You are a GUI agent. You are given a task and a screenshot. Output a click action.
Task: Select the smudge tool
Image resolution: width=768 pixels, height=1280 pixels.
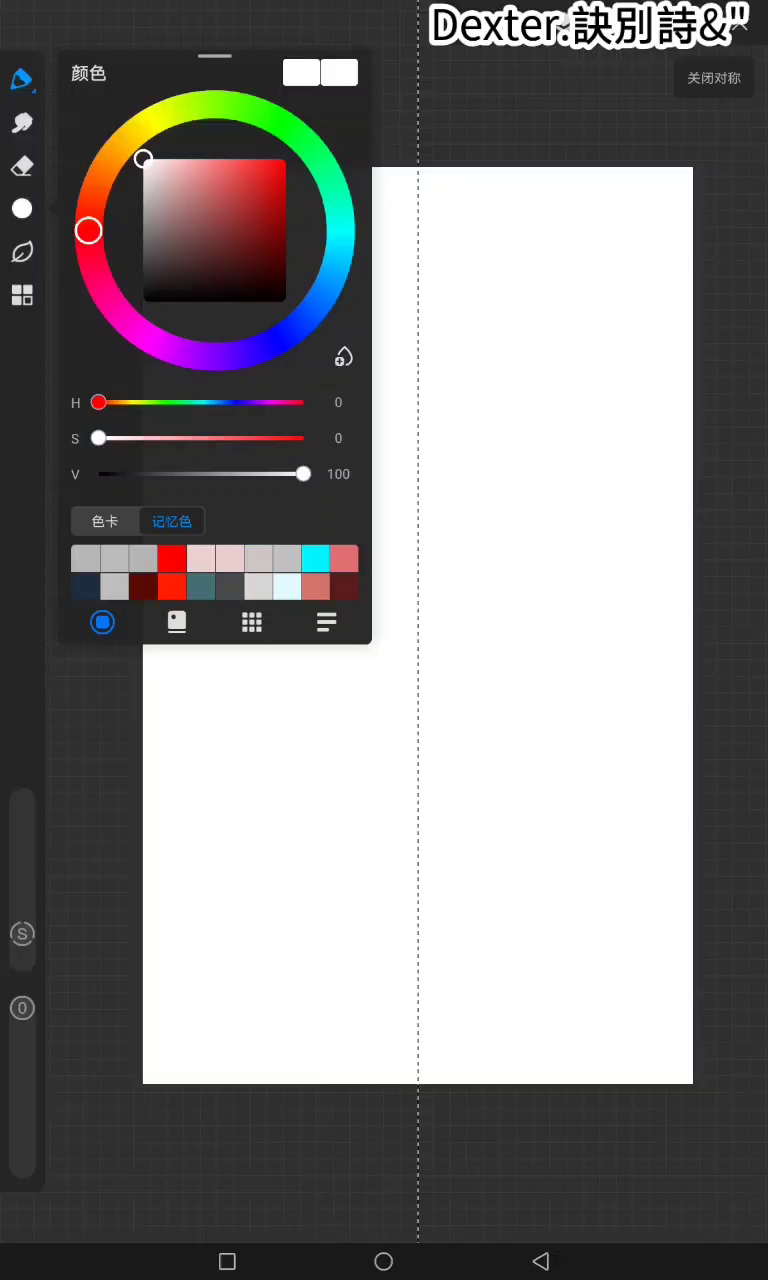point(22,123)
